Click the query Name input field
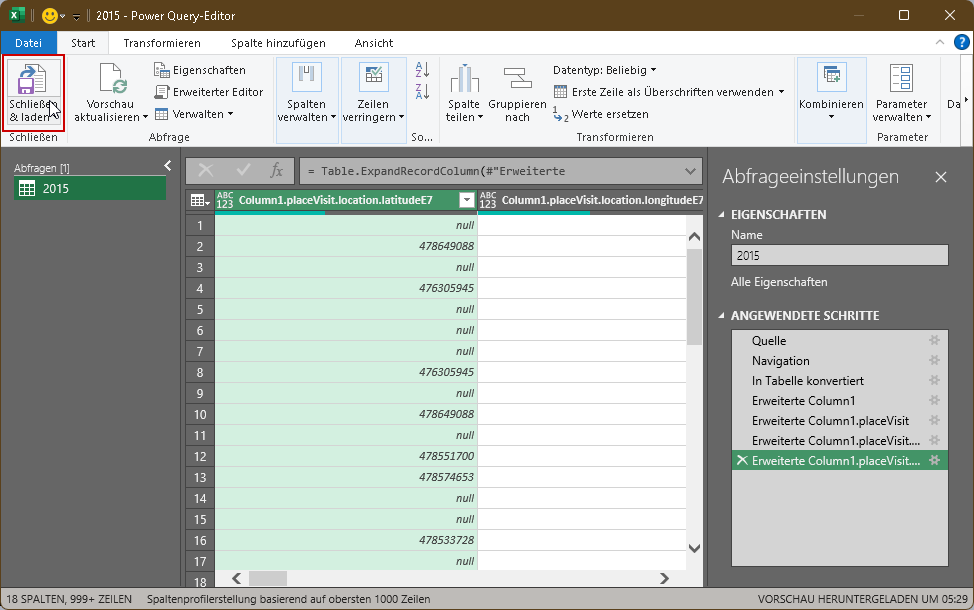Screen dimensions: 974x610 pos(838,255)
